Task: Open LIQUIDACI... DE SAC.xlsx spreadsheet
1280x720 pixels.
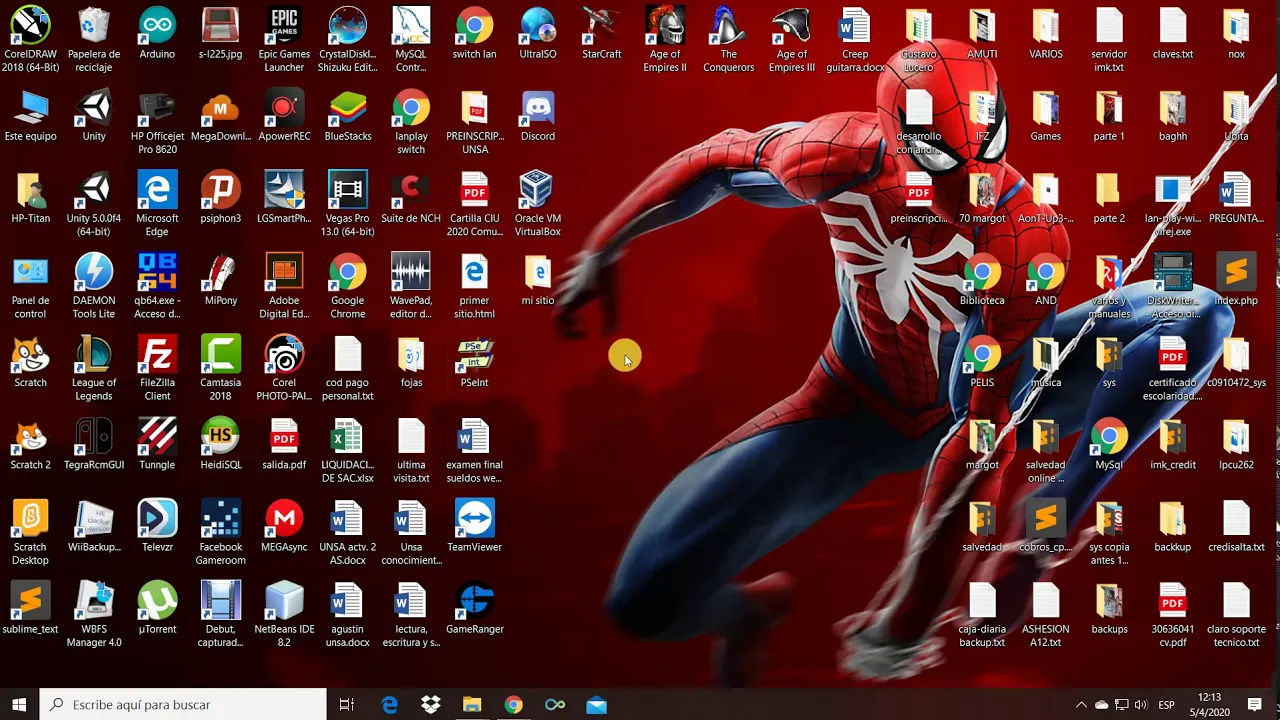Action: point(348,450)
